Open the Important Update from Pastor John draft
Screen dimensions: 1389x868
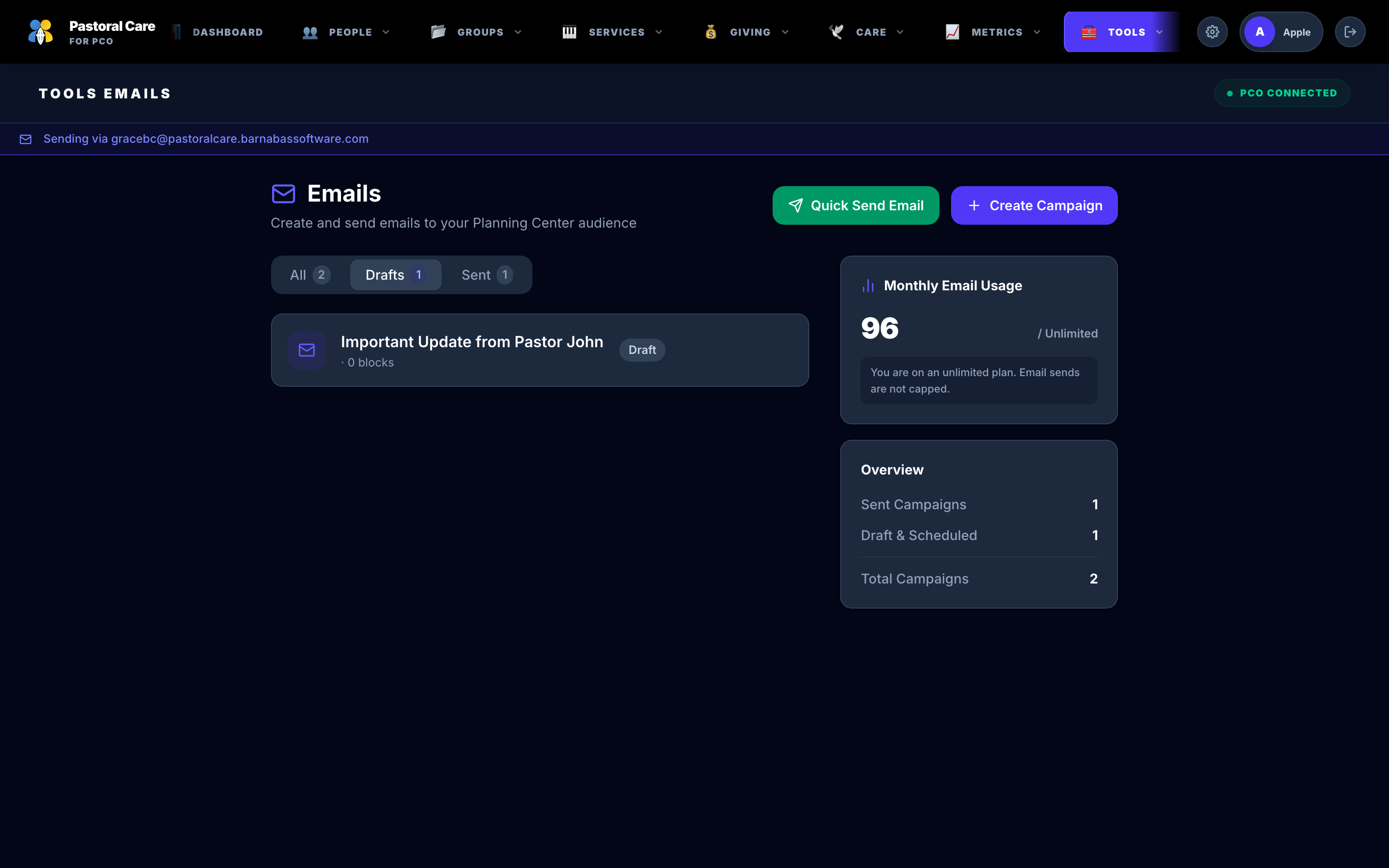click(540, 350)
